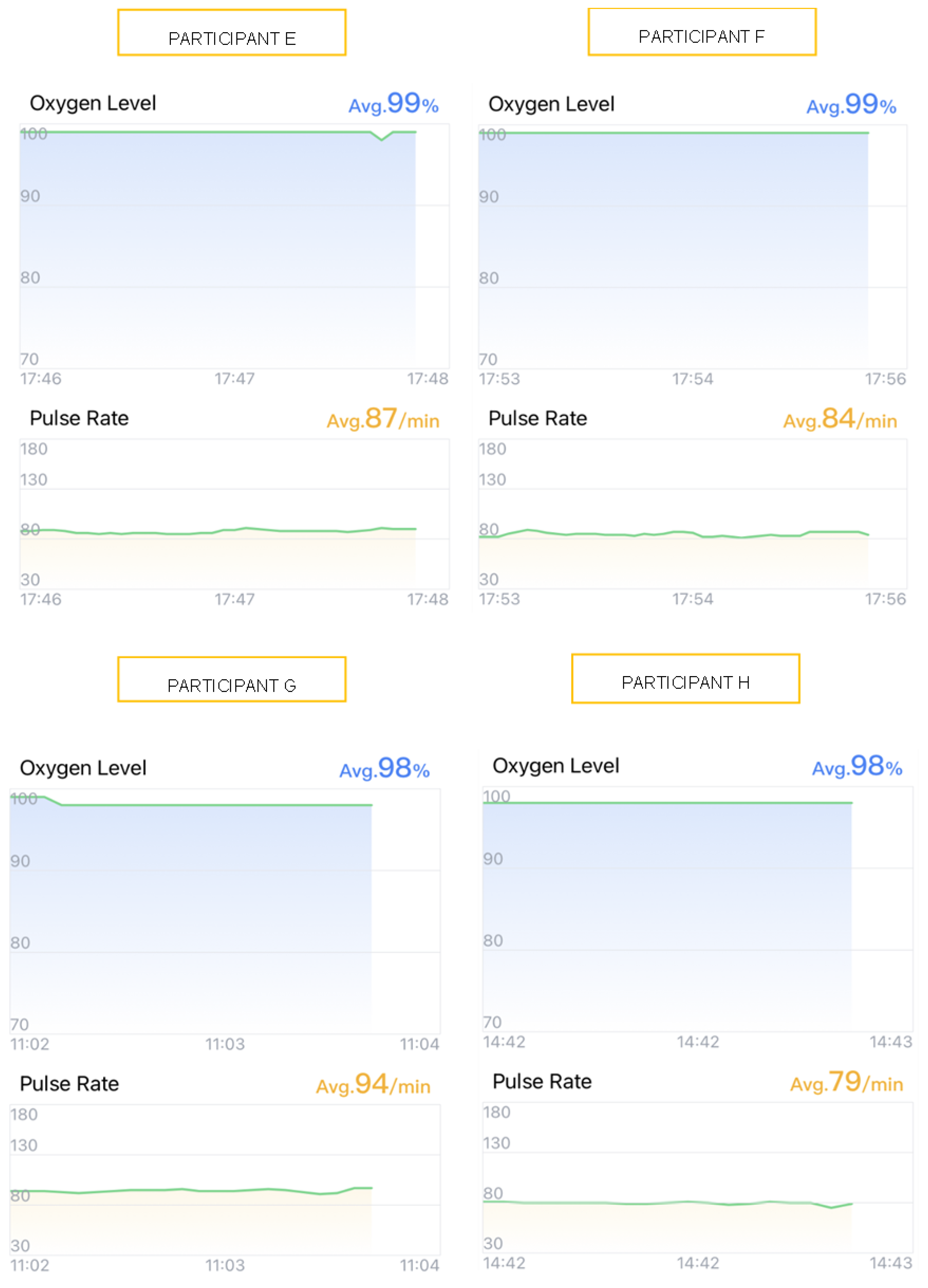Select the PARTICIPANT H label box
928x1288 pixels.
coord(685,678)
